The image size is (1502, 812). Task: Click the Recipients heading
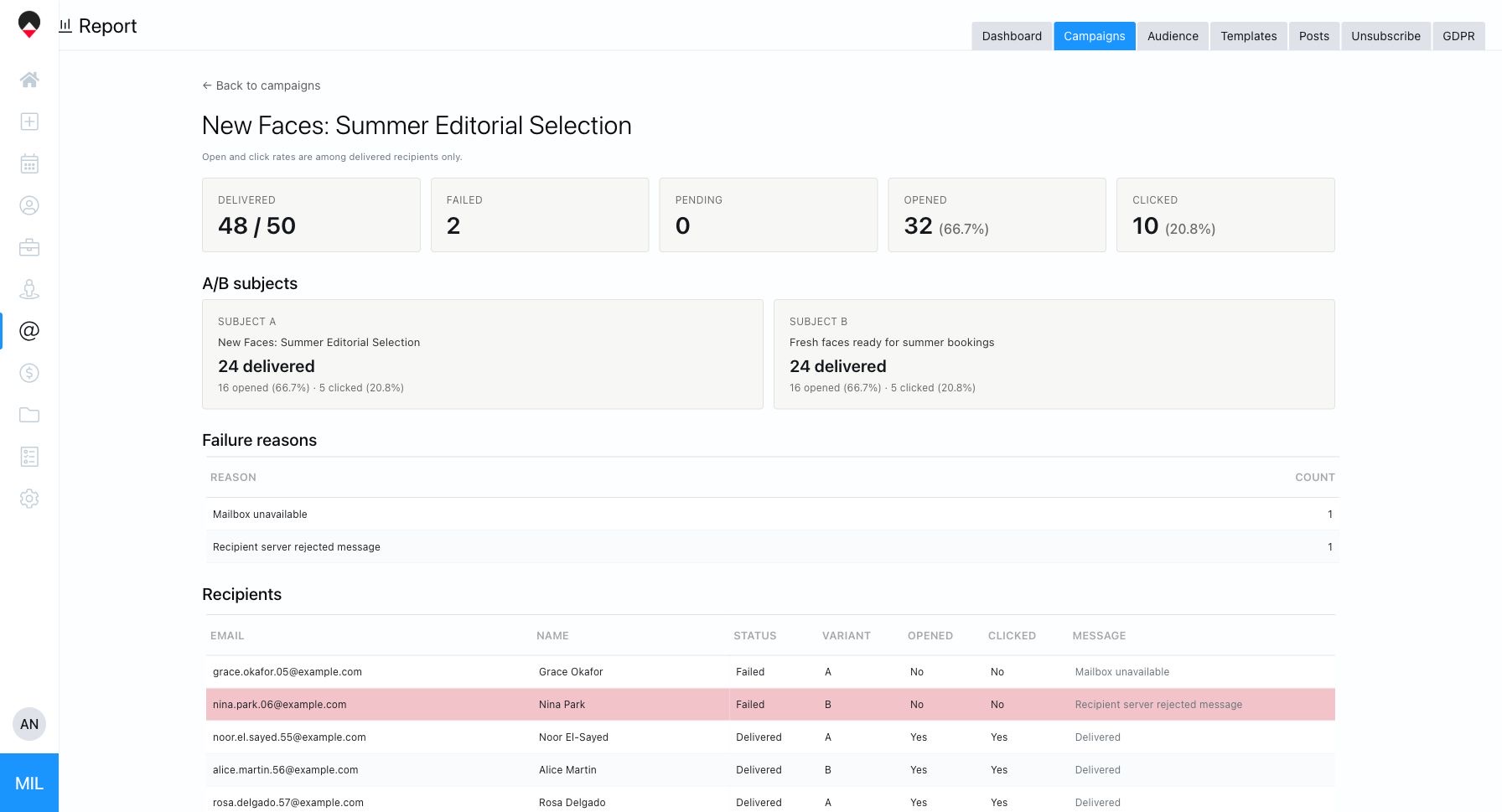pyautogui.click(x=241, y=595)
